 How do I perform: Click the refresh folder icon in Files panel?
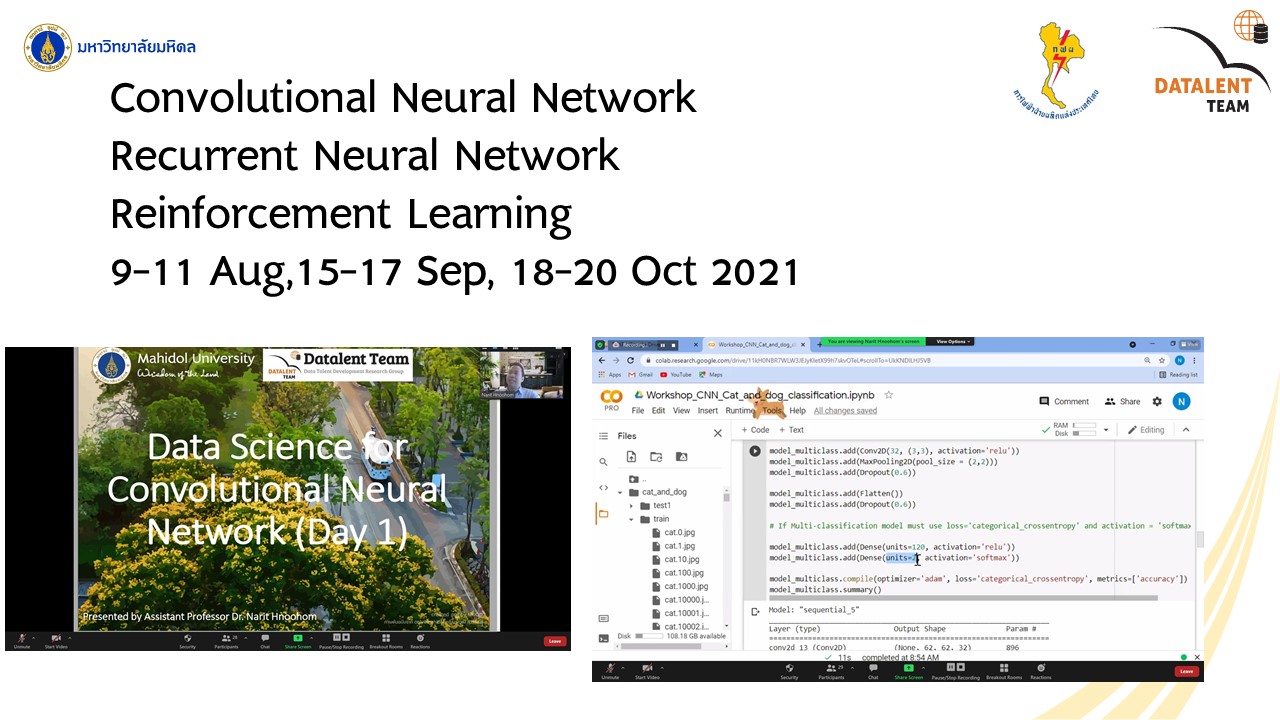(x=656, y=457)
